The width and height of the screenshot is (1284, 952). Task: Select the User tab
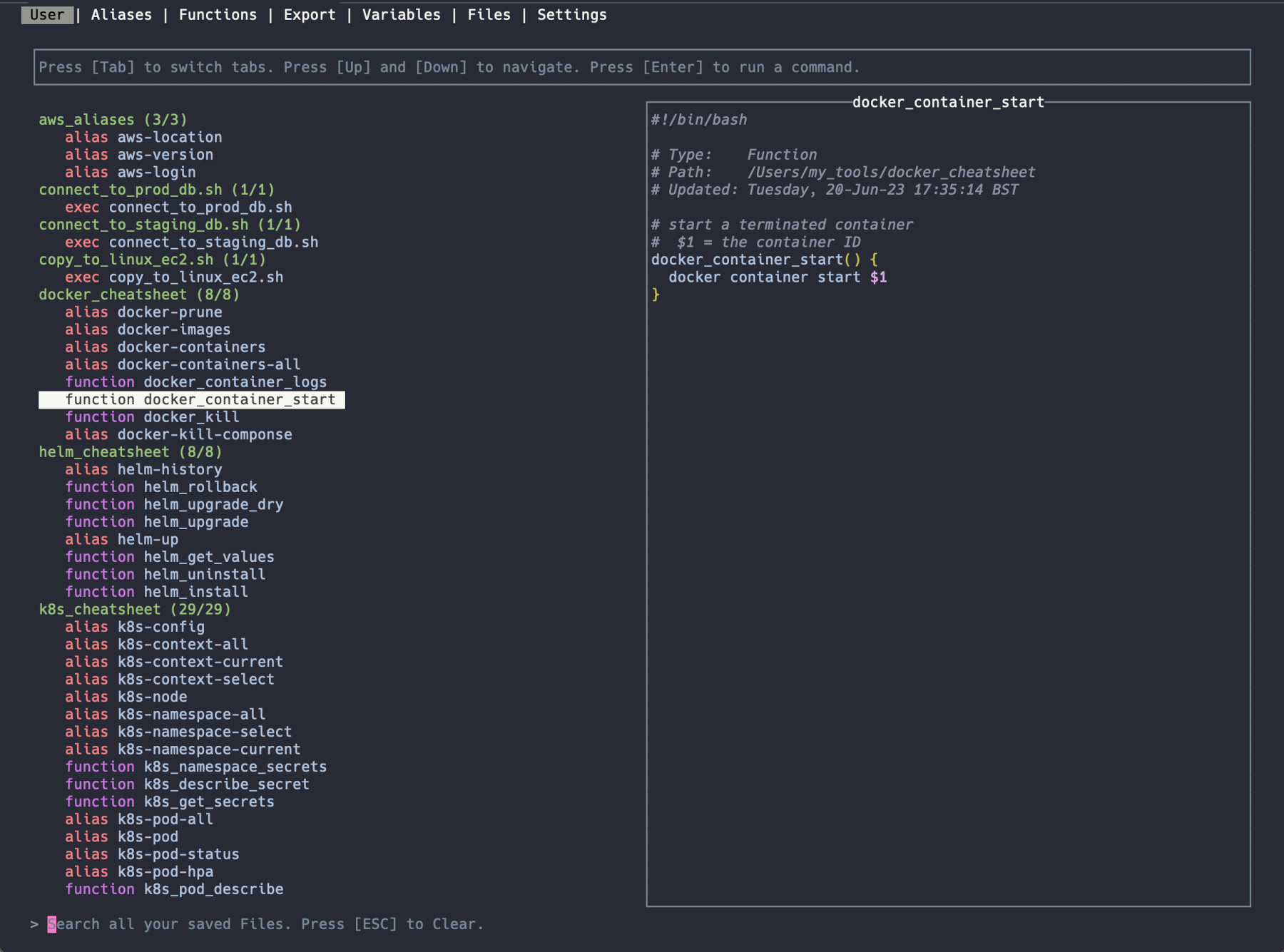pos(47,15)
